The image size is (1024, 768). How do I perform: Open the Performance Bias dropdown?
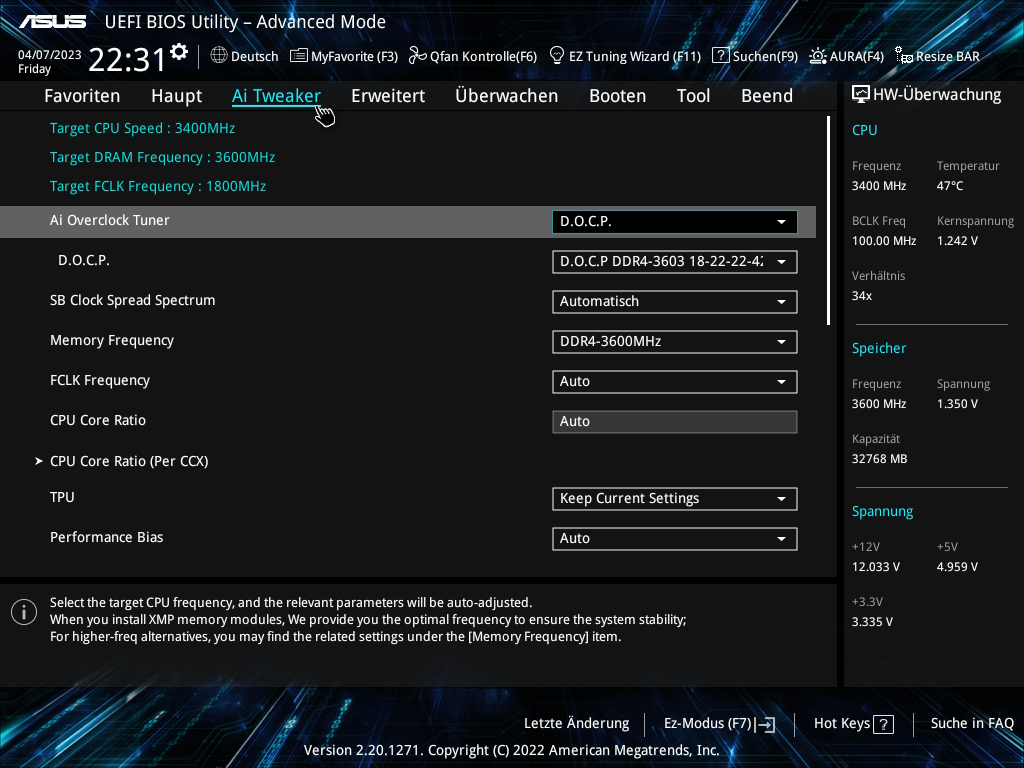pos(675,539)
